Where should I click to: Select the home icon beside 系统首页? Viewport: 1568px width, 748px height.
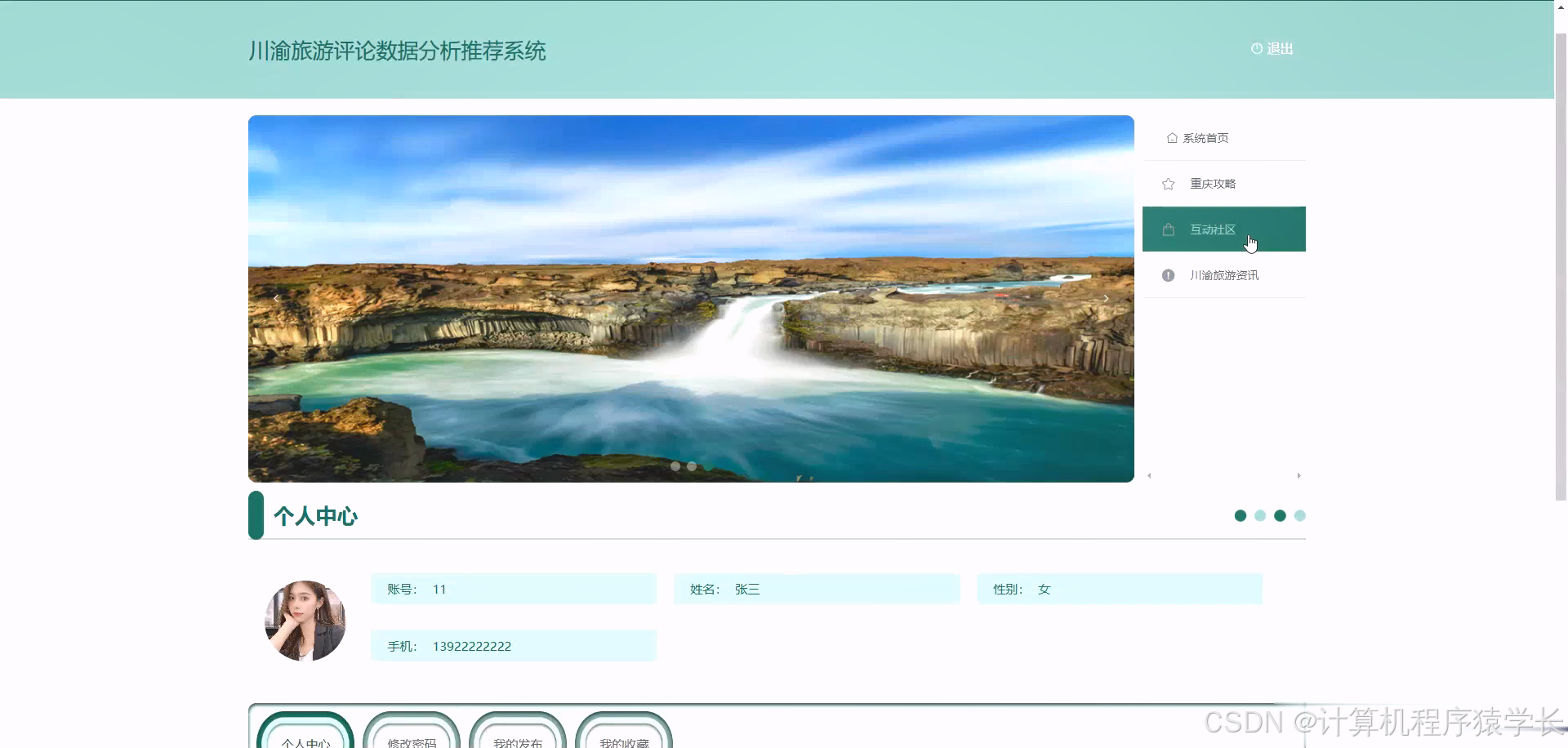(x=1171, y=138)
